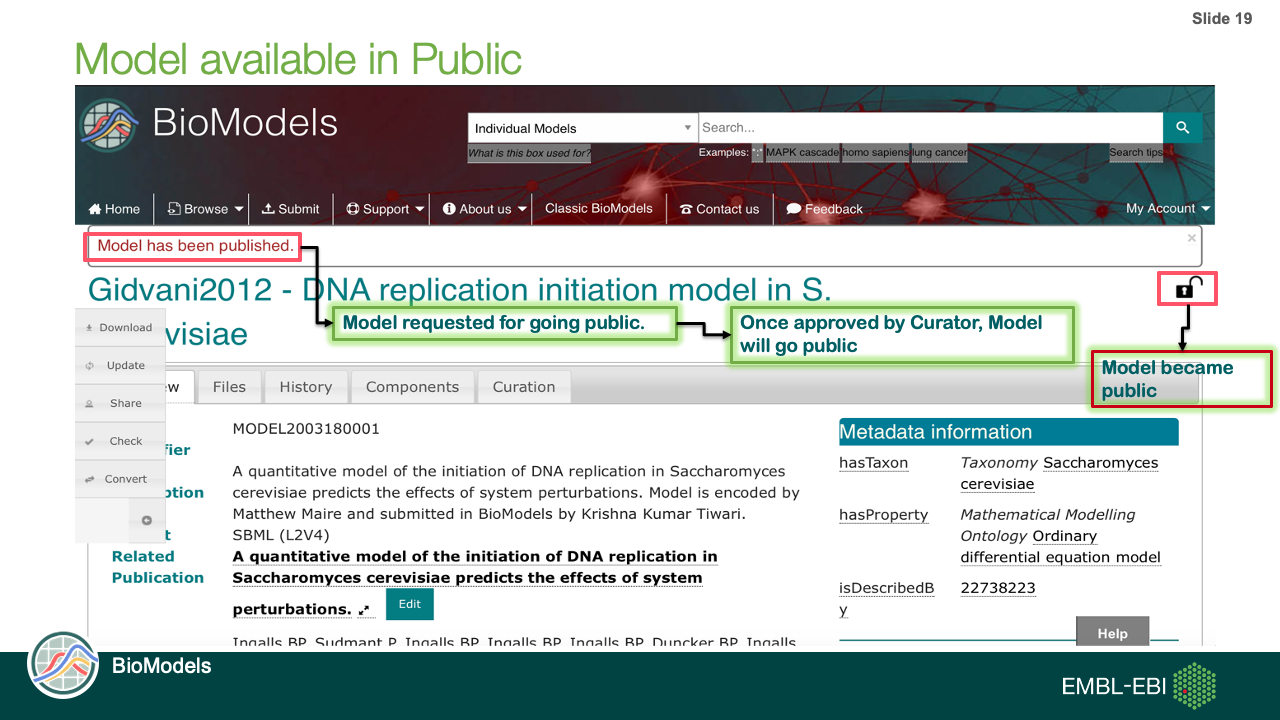Click the search magnifier button
1280x720 pixels.
coord(1182,128)
